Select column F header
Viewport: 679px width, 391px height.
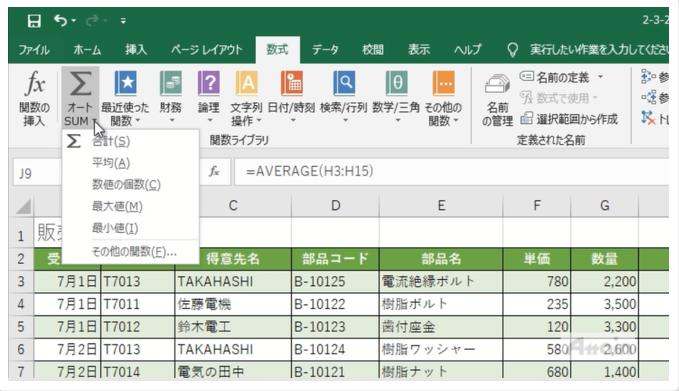tap(537, 205)
